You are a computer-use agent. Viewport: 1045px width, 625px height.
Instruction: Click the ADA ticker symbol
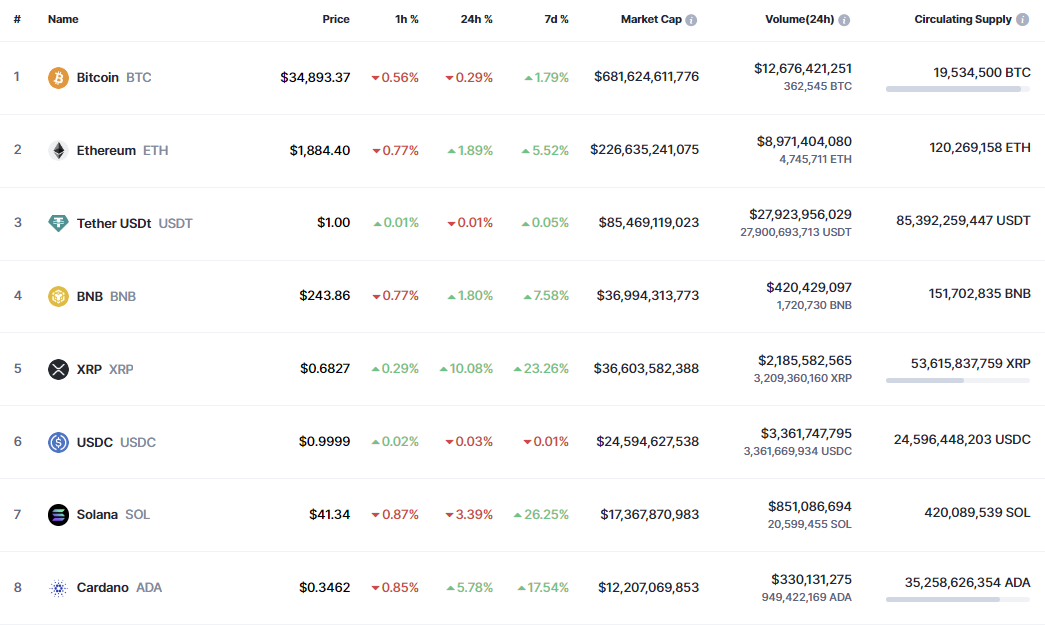click(x=149, y=588)
